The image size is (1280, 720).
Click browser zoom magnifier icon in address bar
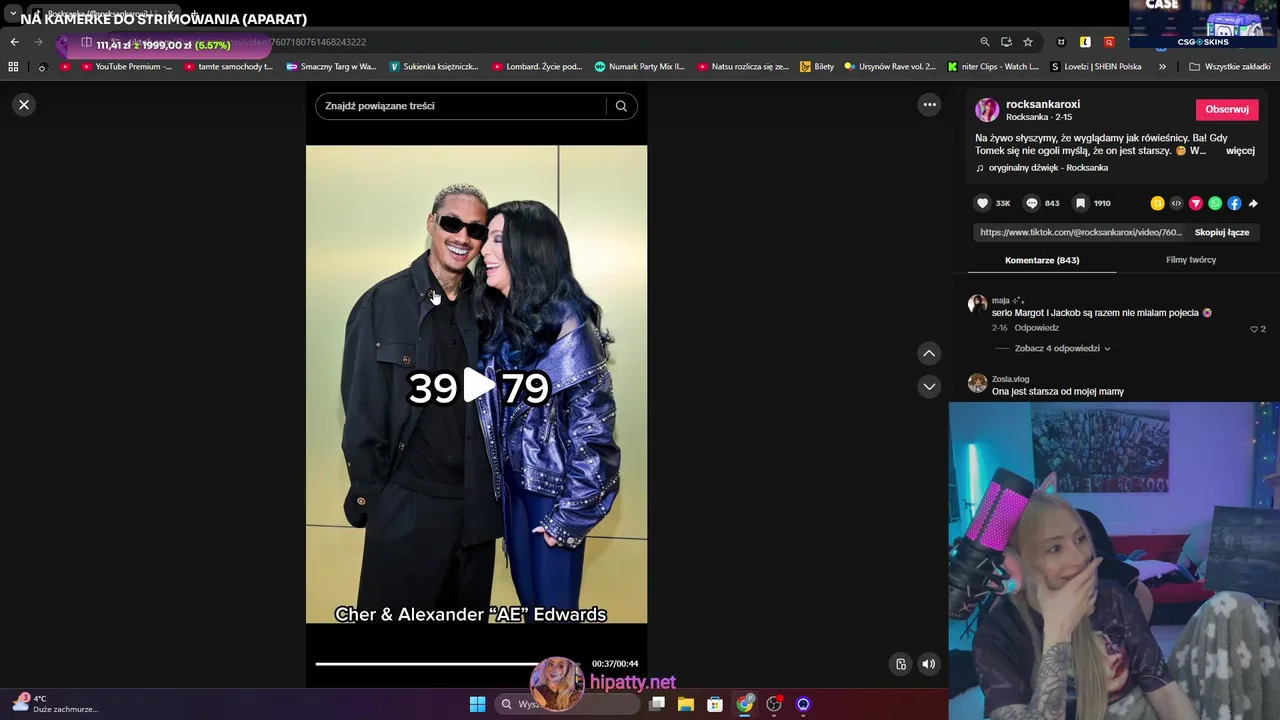coord(985,42)
